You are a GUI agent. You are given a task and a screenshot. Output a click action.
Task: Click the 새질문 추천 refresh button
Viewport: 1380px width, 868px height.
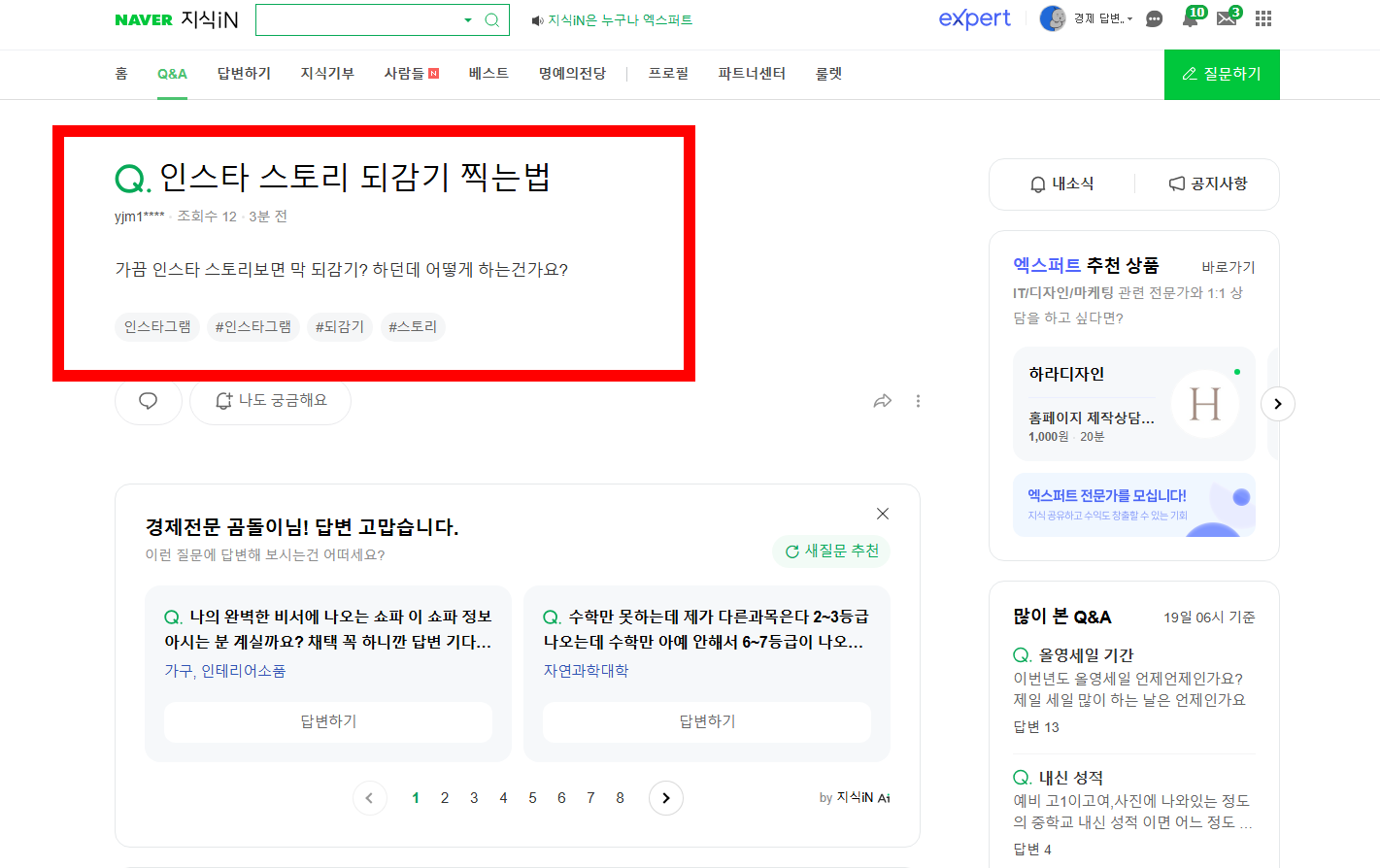coord(831,551)
